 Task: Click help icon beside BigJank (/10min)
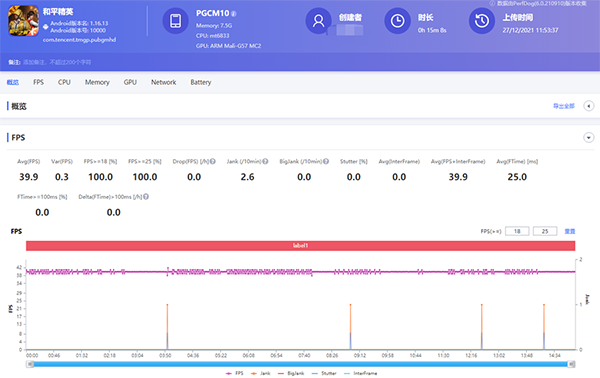point(326,161)
